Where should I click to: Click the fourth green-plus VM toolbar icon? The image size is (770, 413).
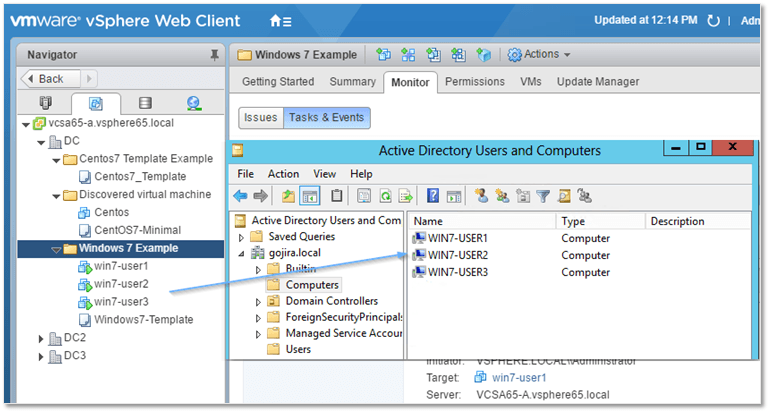point(458,55)
